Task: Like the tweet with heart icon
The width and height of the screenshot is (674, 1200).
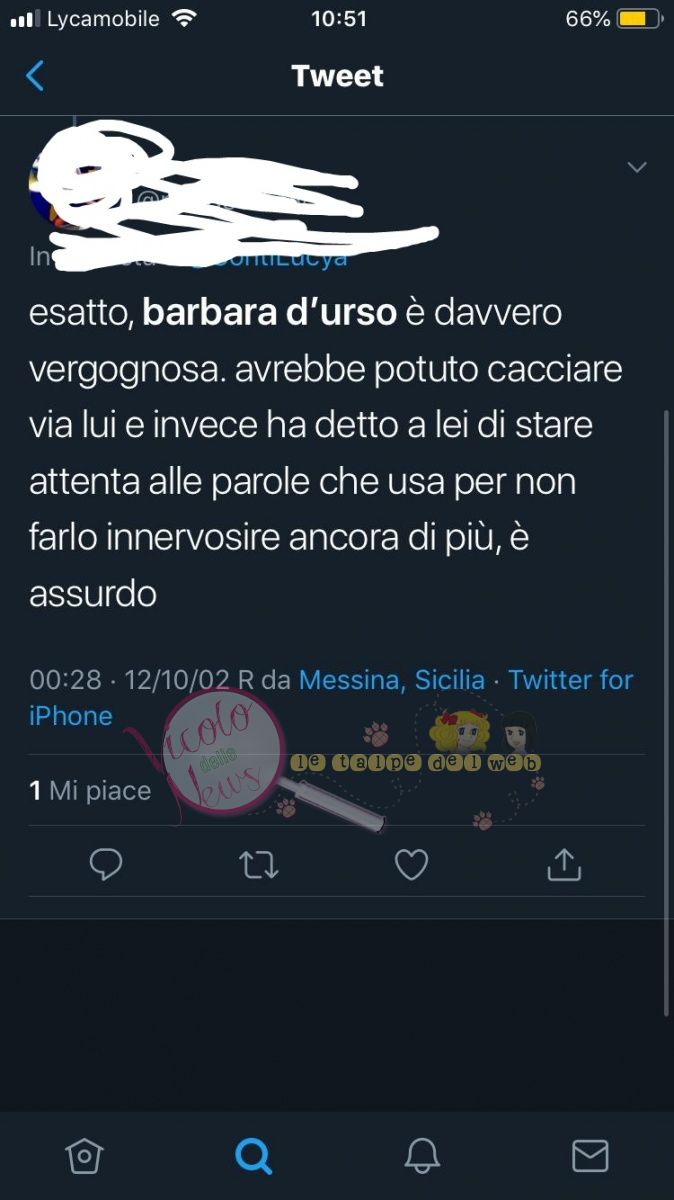Action: coord(411,865)
